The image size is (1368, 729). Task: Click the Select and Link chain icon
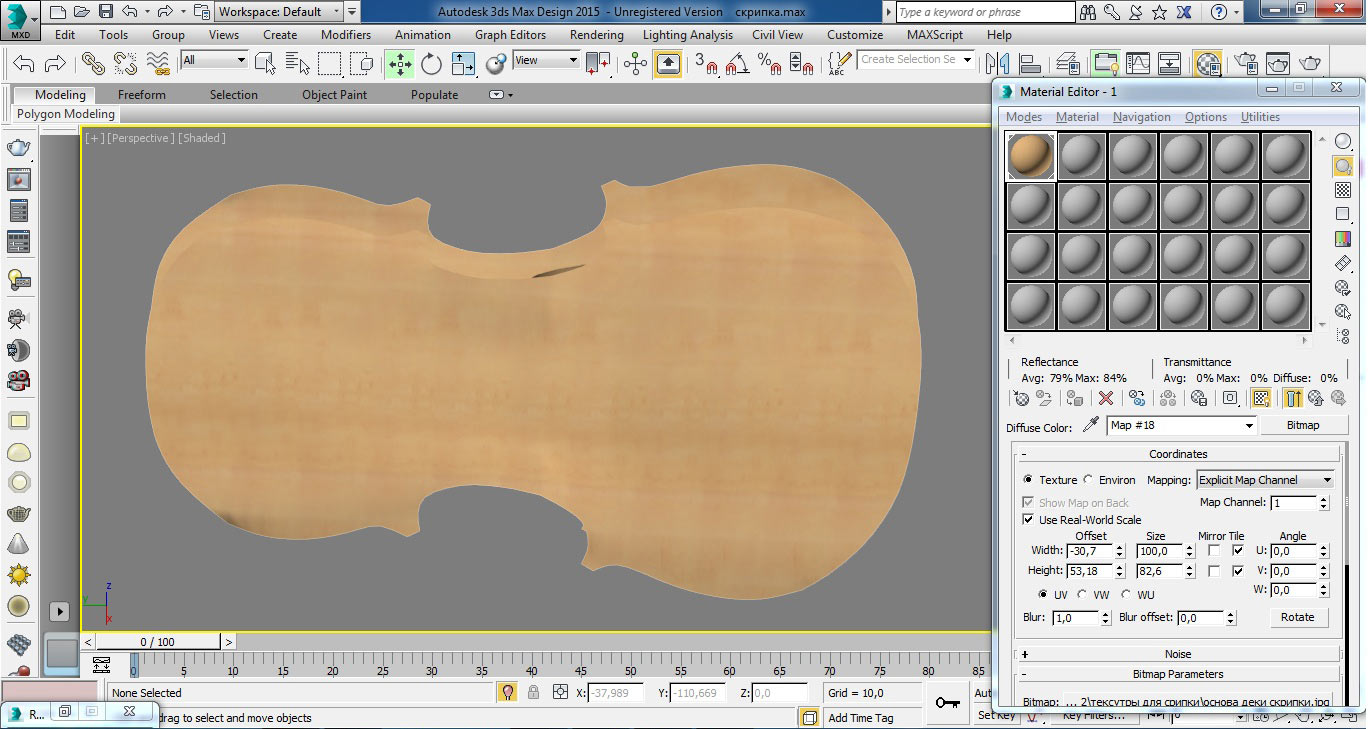click(93, 65)
